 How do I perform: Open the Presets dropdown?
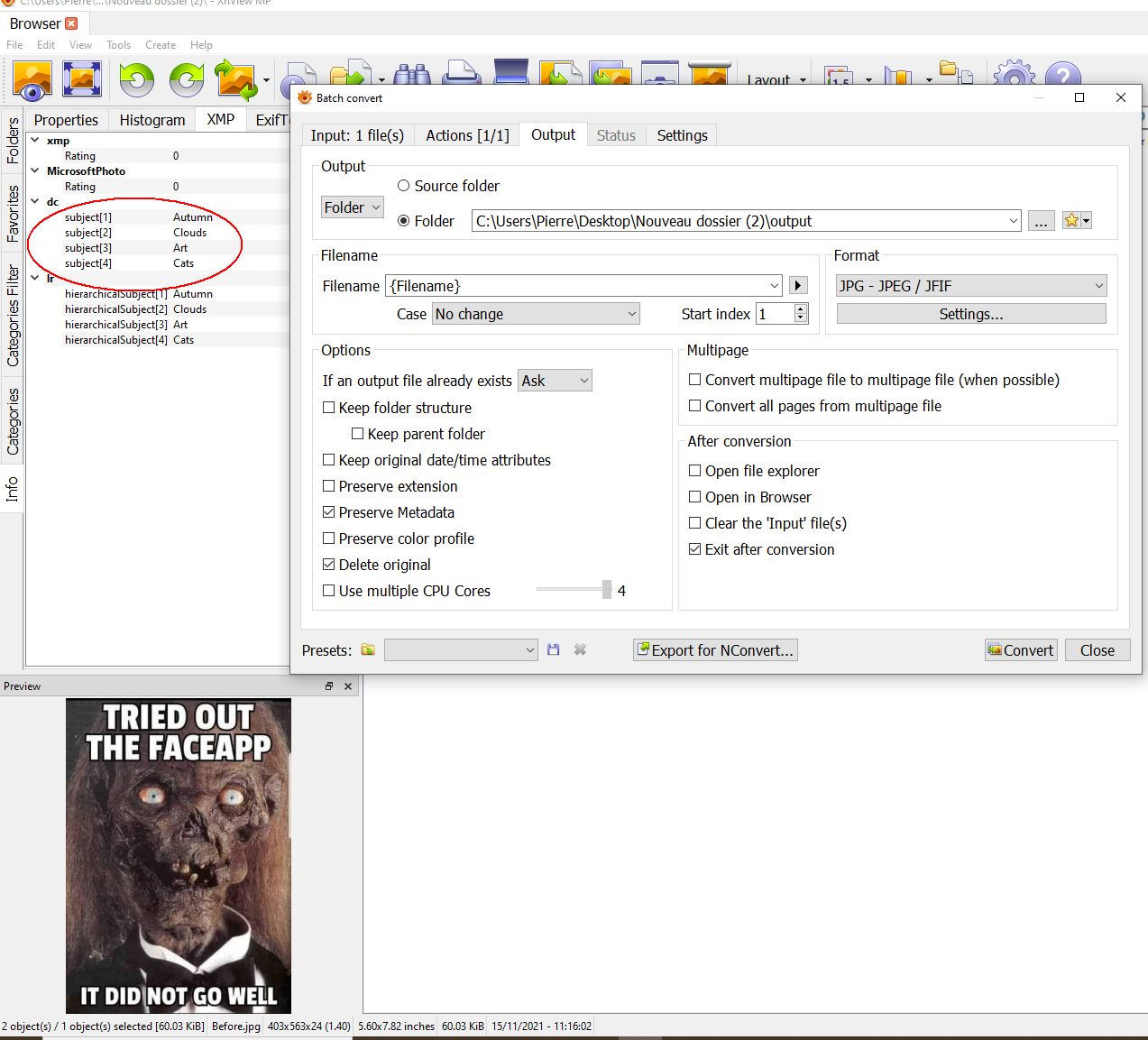click(461, 650)
